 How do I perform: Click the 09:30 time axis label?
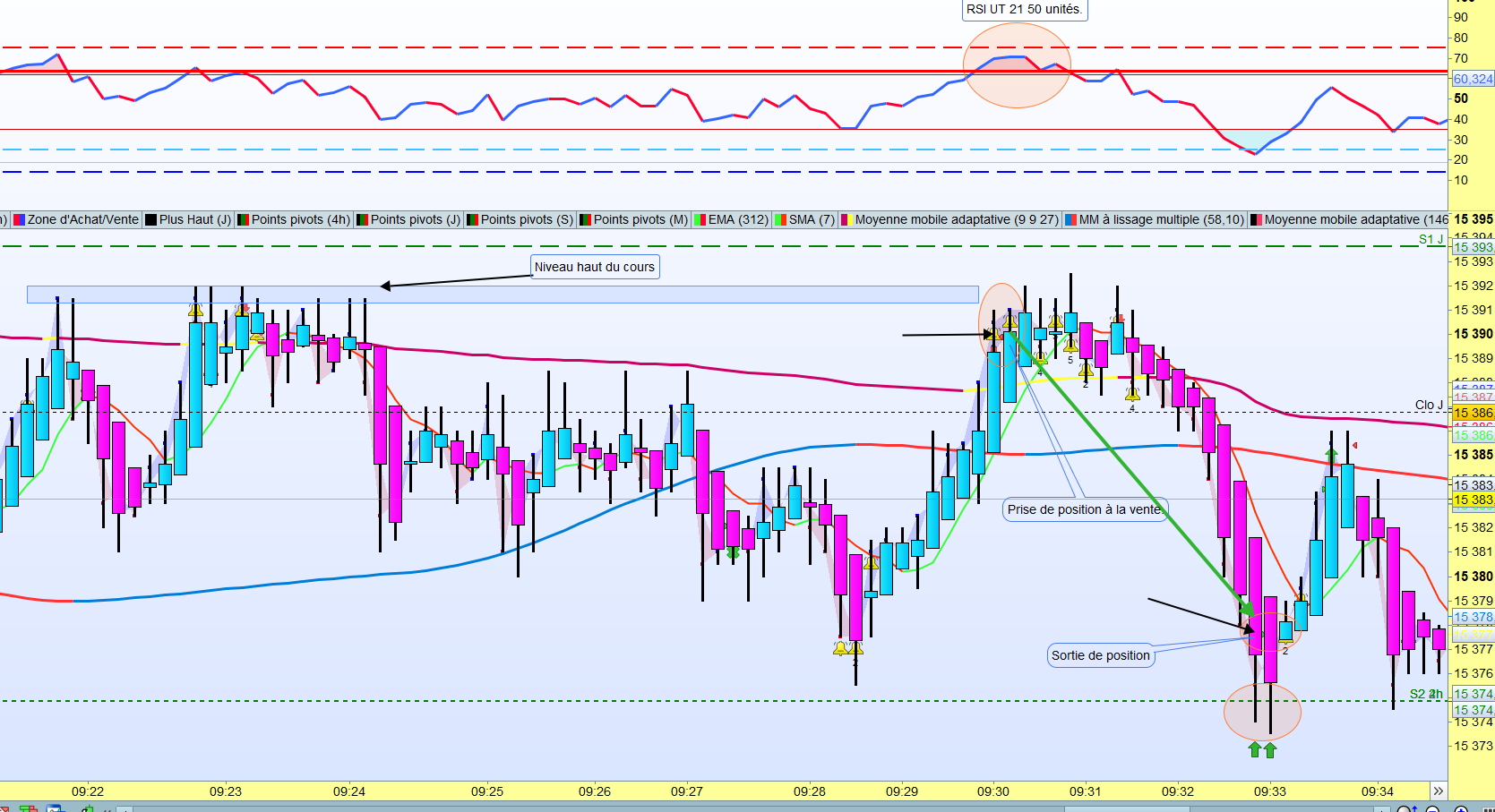click(993, 791)
